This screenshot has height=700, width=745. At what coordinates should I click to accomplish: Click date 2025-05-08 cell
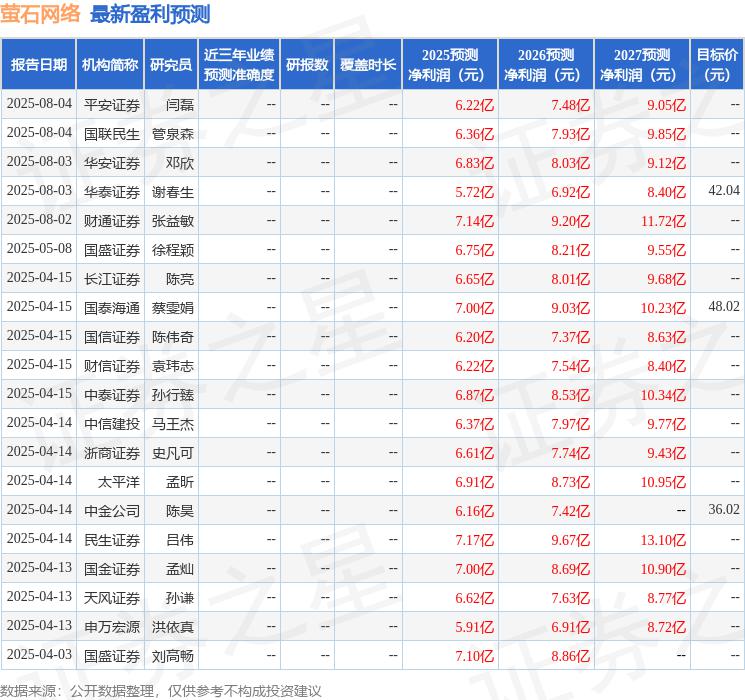(39, 248)
